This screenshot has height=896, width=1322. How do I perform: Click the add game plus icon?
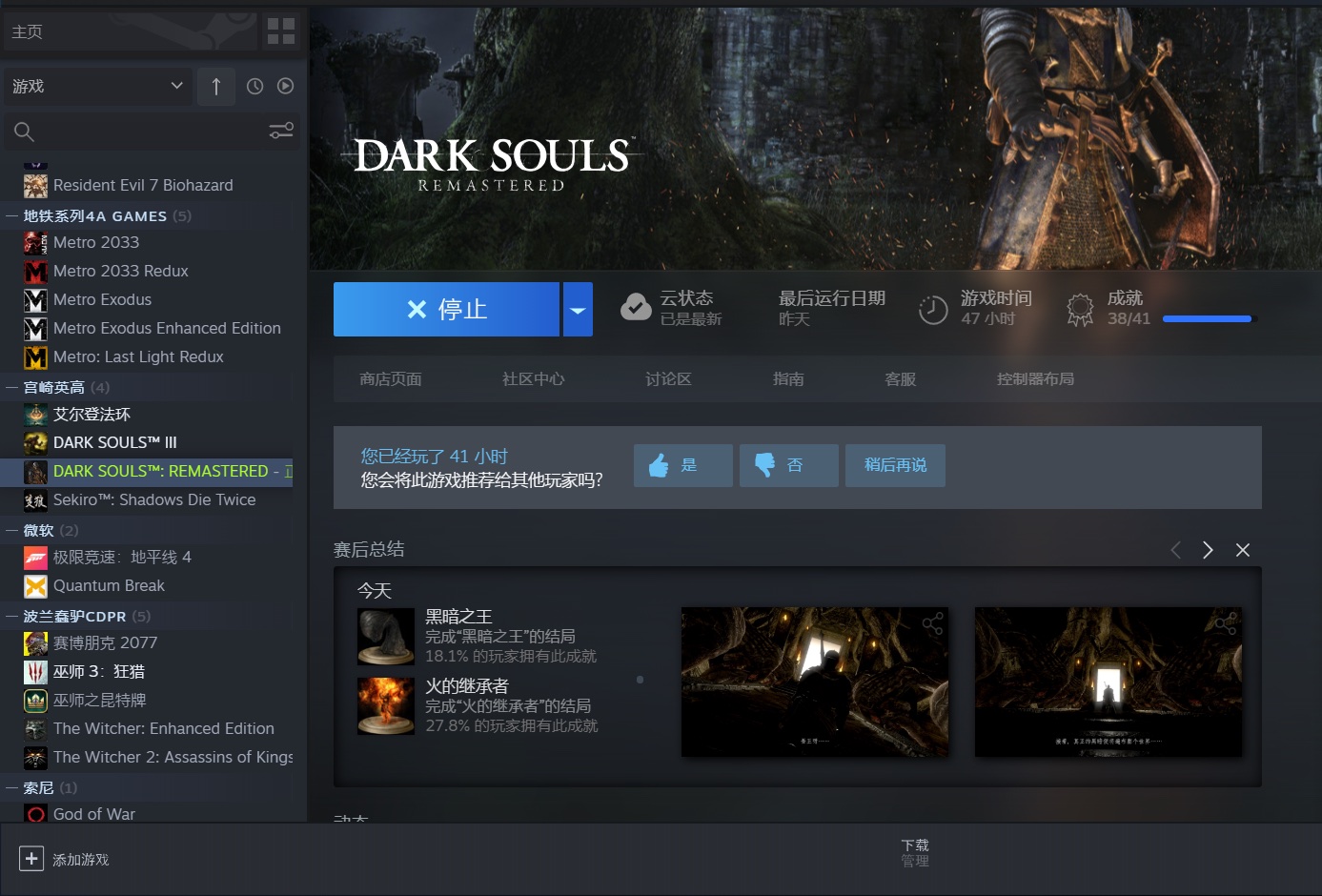(x=31, y=859)
